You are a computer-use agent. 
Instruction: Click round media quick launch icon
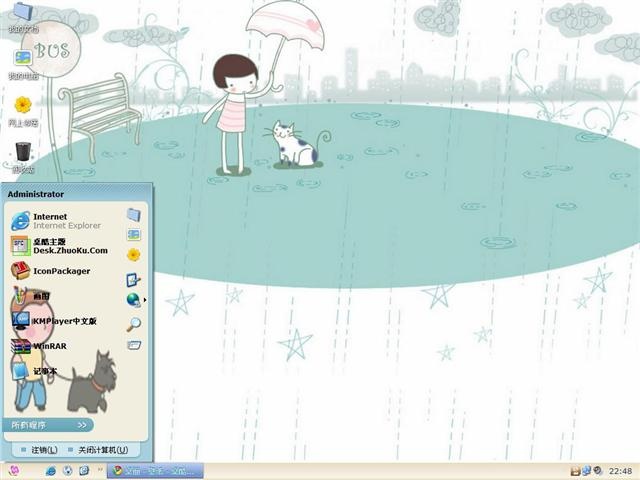[x=67, y=471]
